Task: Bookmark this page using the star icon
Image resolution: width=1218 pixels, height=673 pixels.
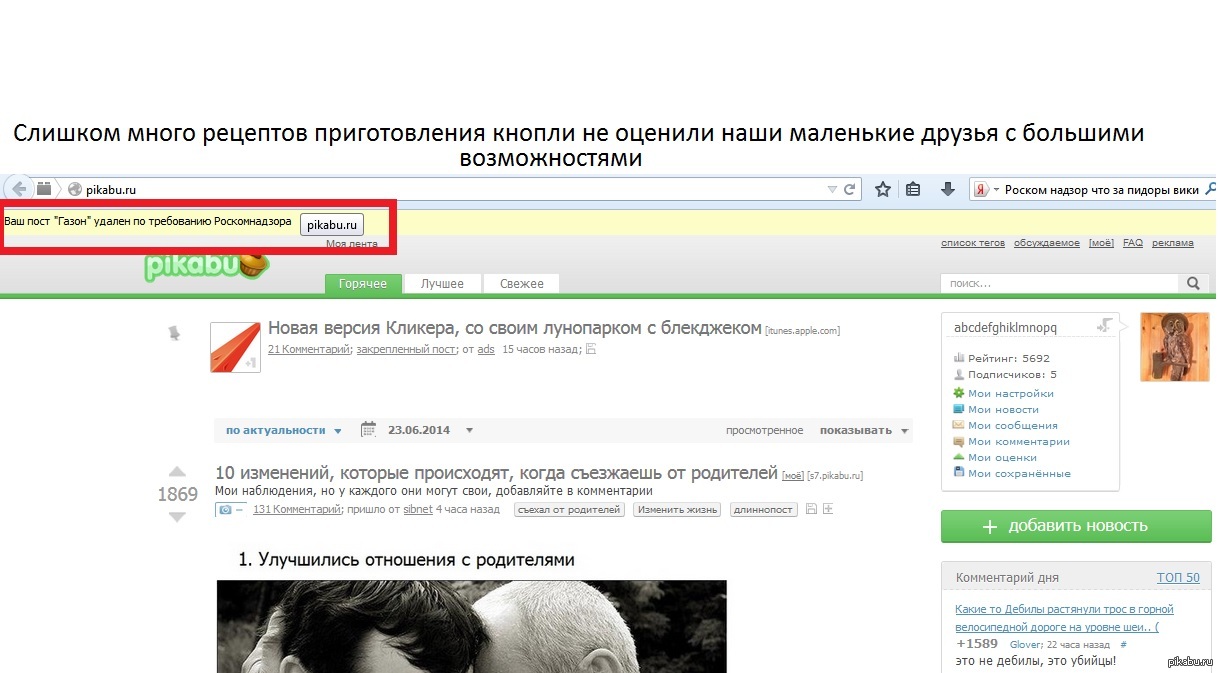Action: (x=883, y=189)
